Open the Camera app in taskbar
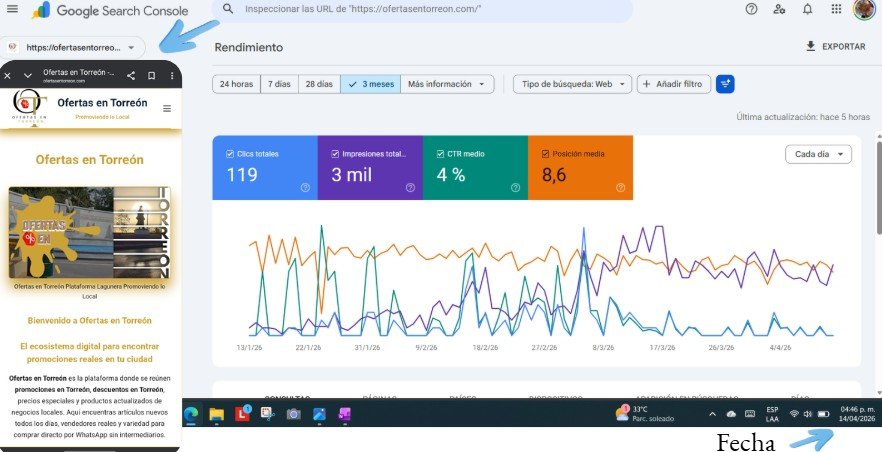 point(293,414)
